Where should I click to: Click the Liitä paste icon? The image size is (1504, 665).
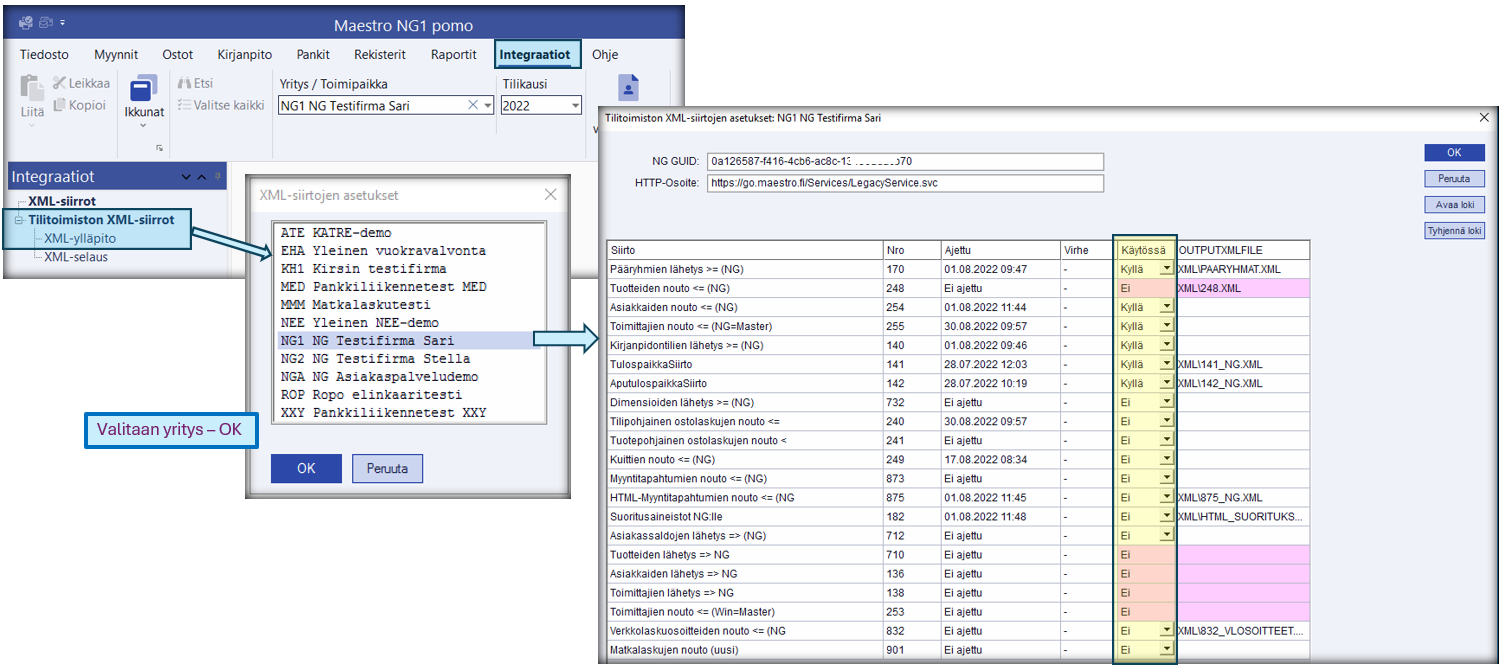(30, 89)
